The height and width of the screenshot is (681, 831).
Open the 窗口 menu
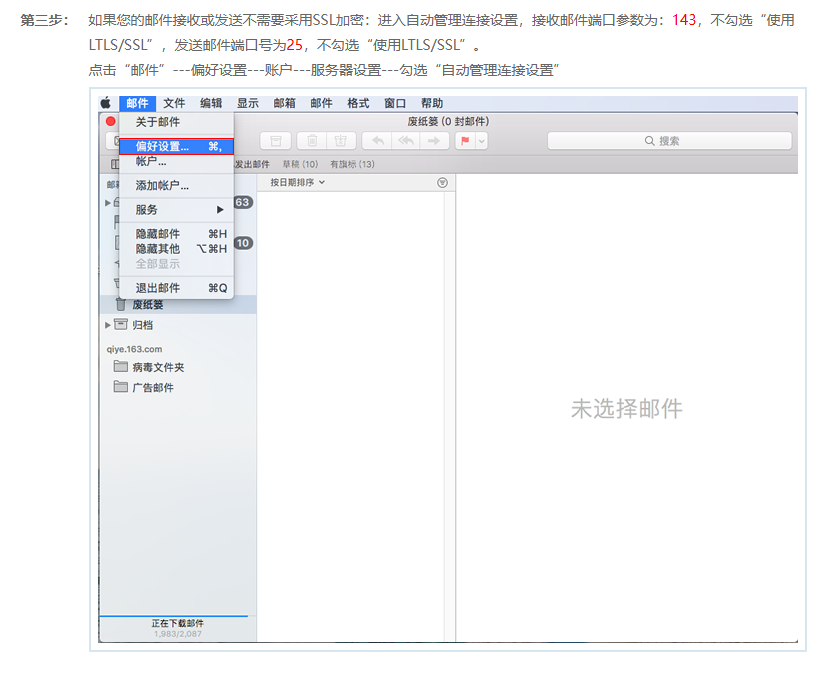pos(395,103)
